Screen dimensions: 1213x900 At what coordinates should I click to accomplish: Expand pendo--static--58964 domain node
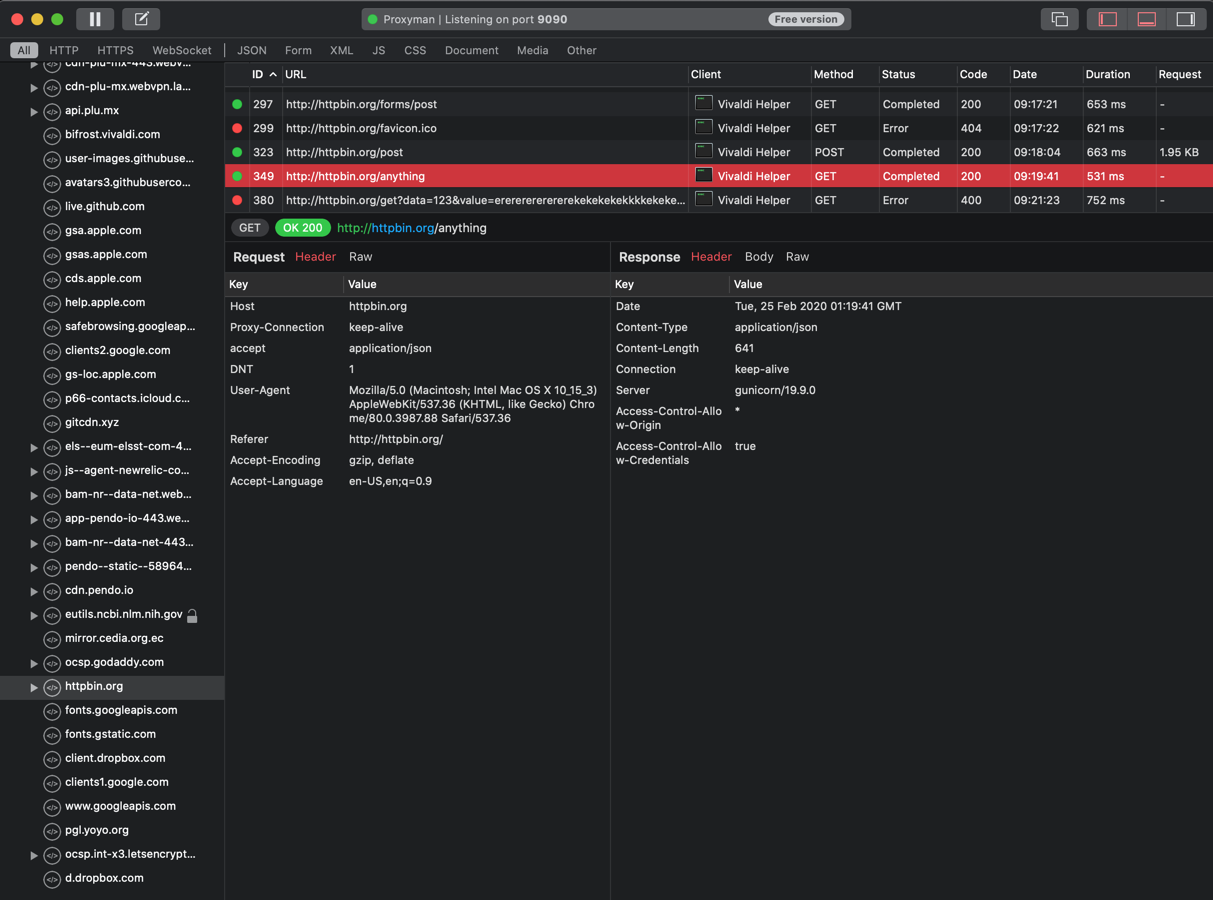(34, 567)
